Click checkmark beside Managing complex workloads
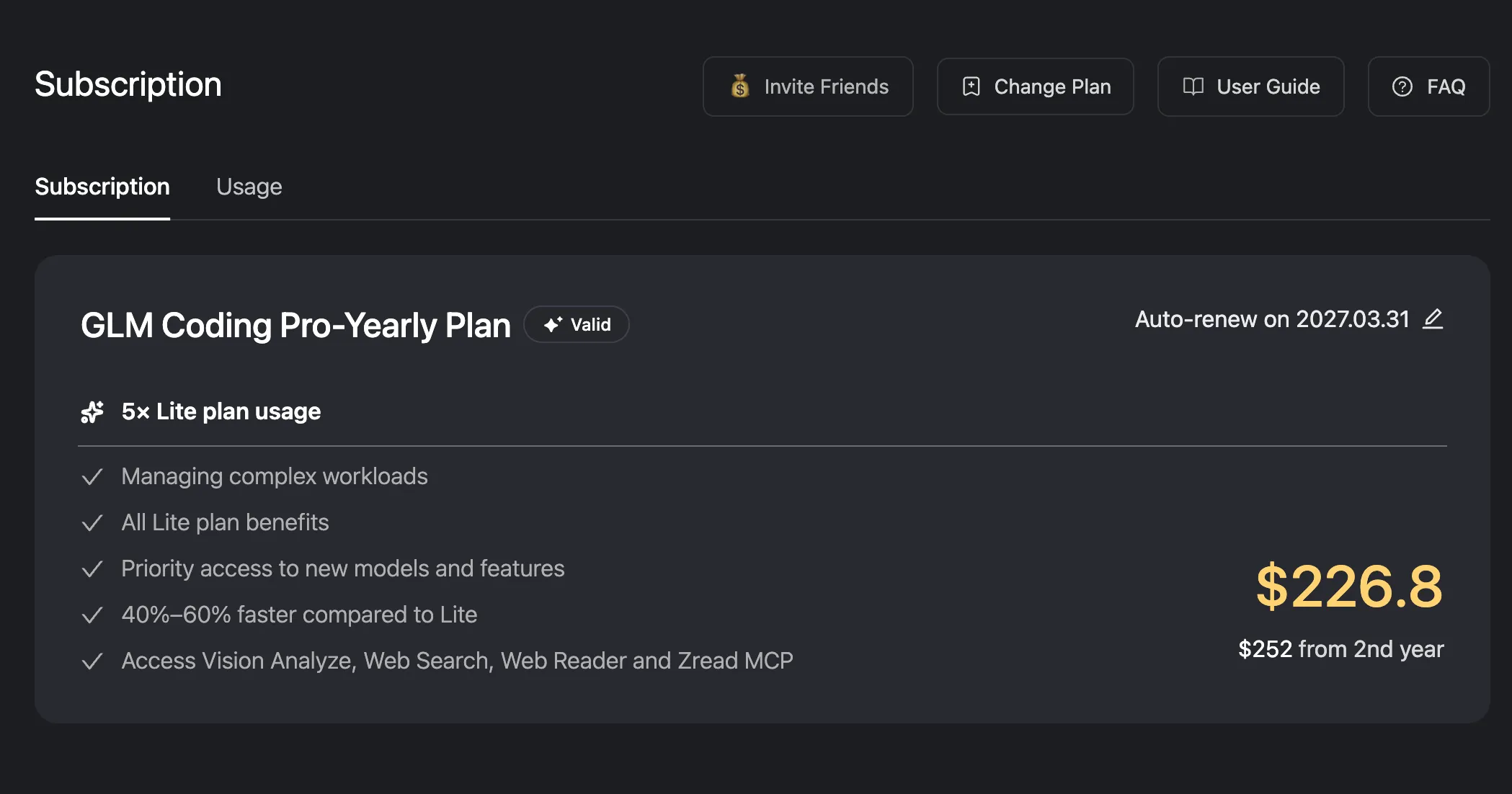Image resolution: width=1512 pixels, height=794 pixels. point(92,477)
